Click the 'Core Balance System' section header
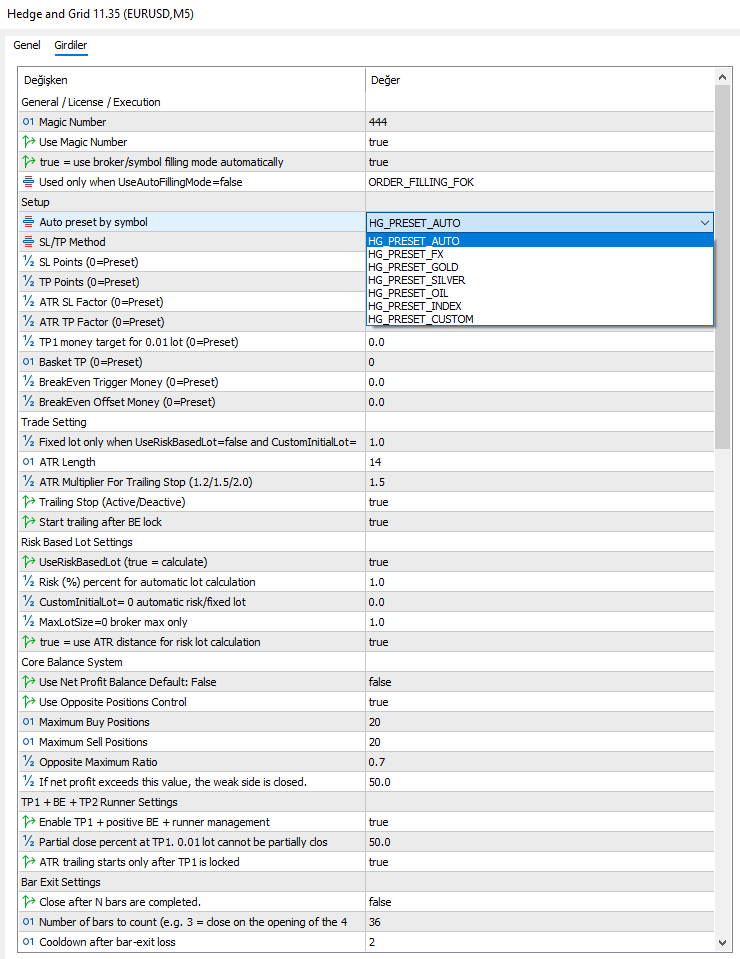Screen dimensions: 740x959 click(x=72, y=662)
